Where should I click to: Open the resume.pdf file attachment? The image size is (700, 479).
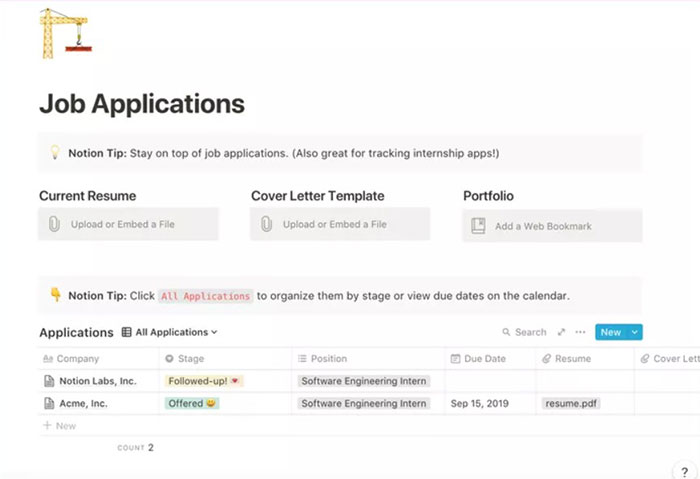click(572, 404)
